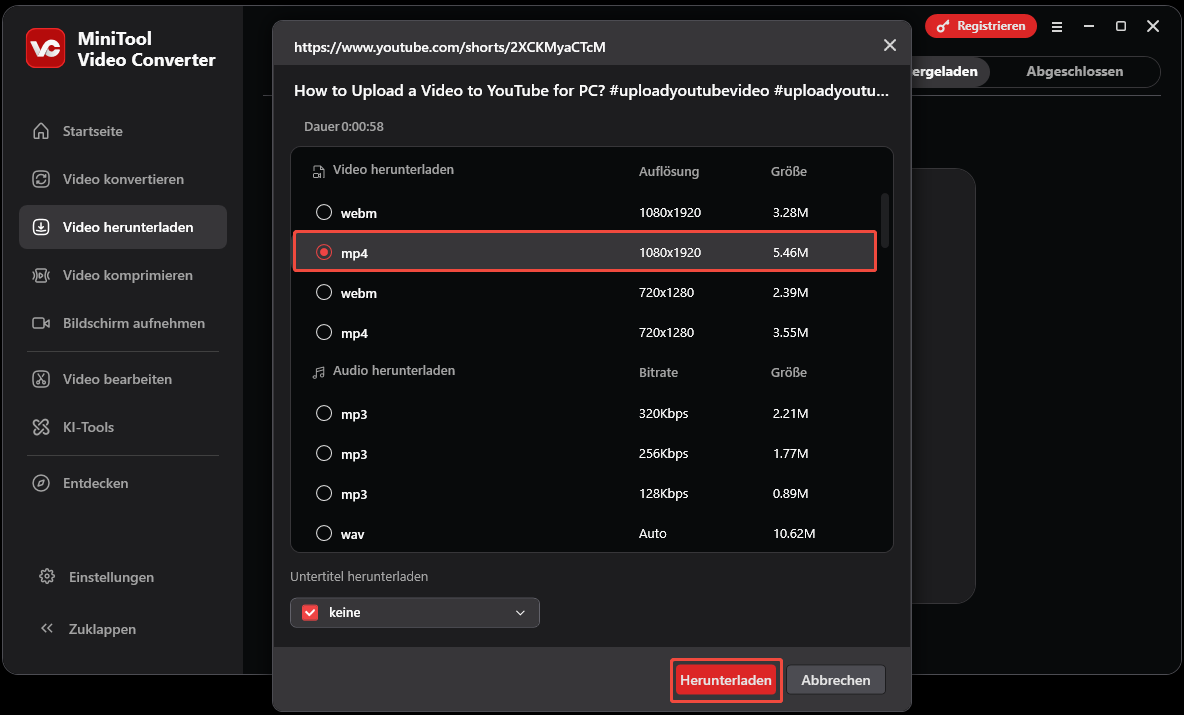Close the download dialog with the X

(890, 45)
